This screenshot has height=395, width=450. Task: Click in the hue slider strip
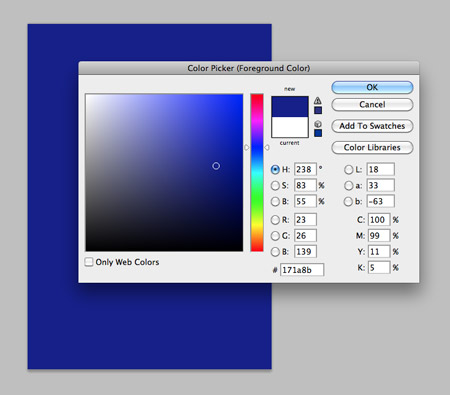257,173
